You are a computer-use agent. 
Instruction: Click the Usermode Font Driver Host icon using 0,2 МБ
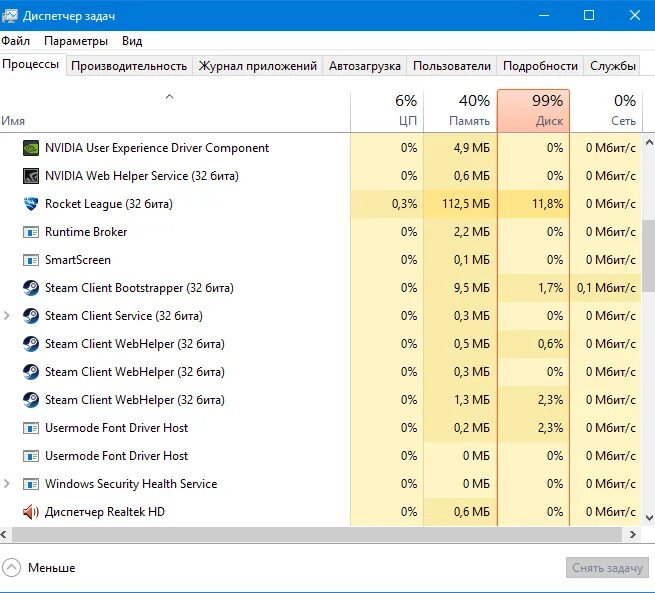(31, 428)
